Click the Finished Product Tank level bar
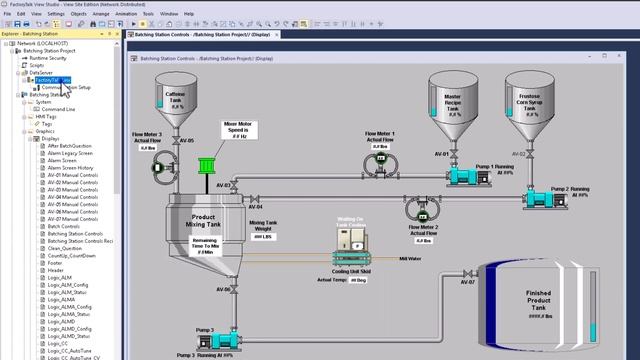640x360 pixels. pyautogui.click(x=593, y=307)
